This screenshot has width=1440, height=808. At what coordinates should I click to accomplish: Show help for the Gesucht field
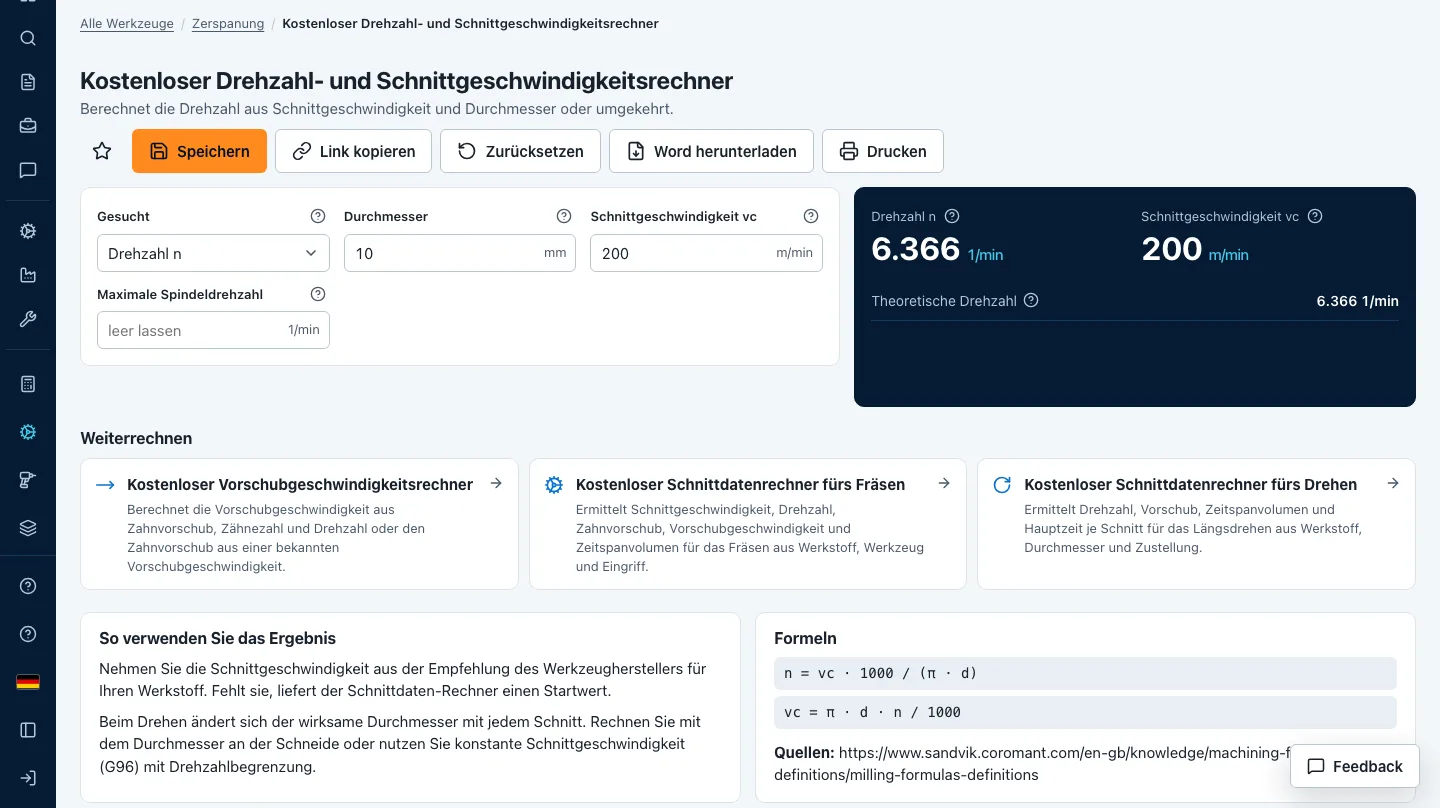coord(318,216)
